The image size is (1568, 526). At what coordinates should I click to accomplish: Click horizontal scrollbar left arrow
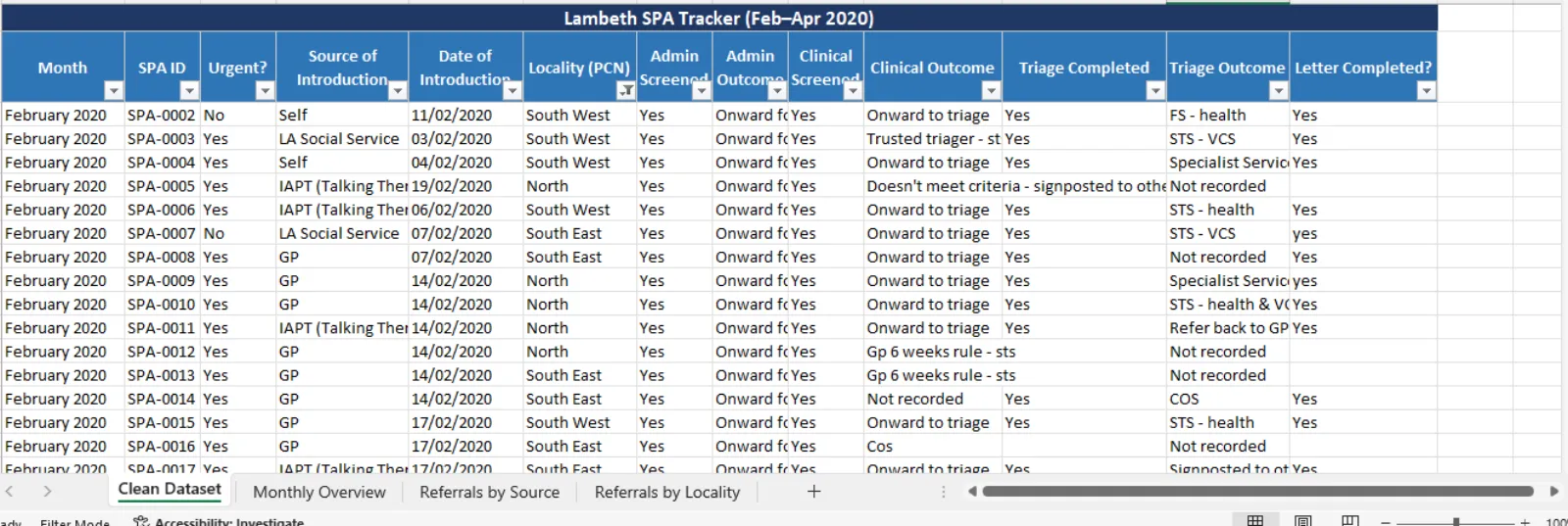pyautogui.click(x=971, y=492)
